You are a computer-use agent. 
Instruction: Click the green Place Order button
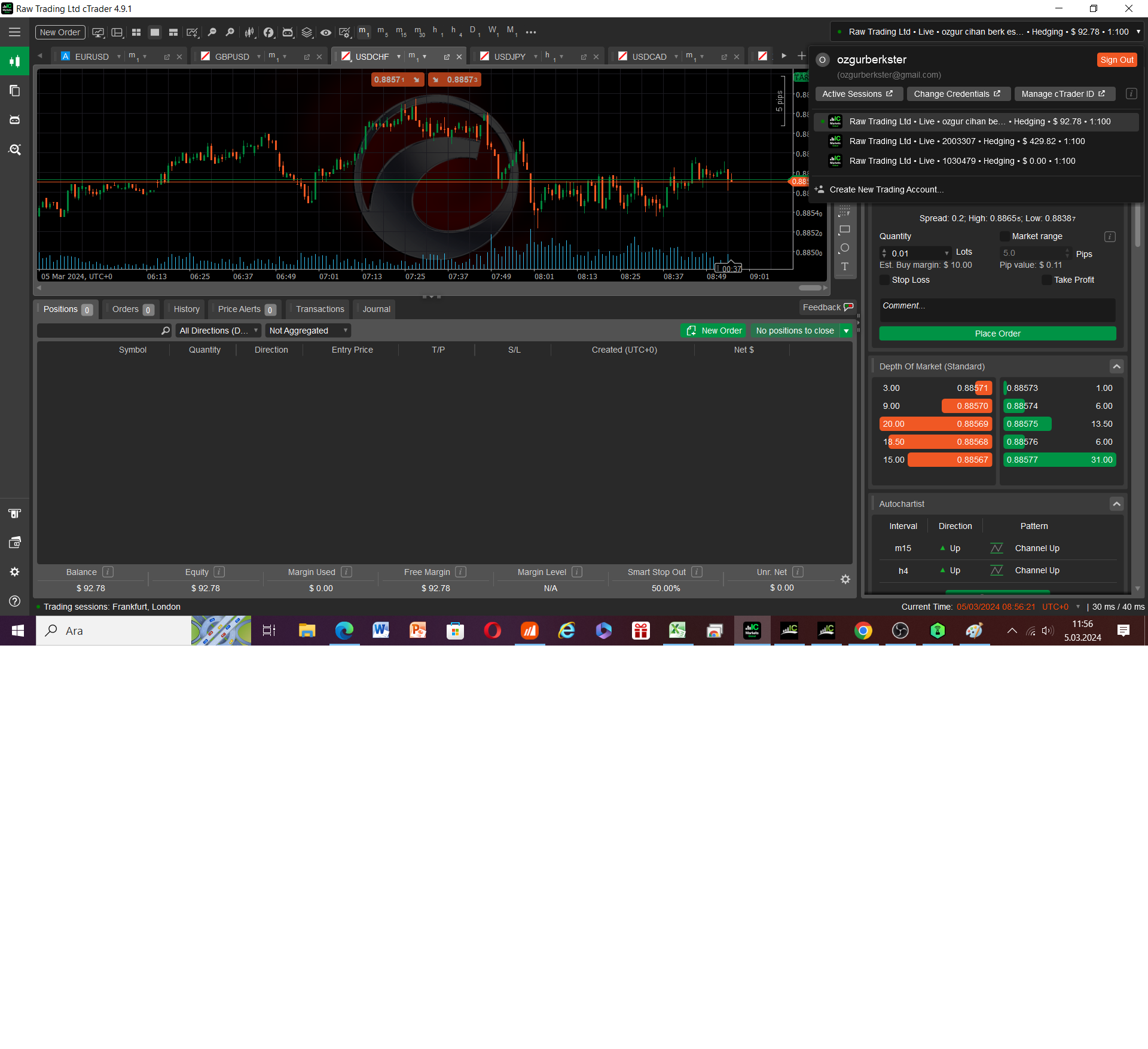(997, 334)
